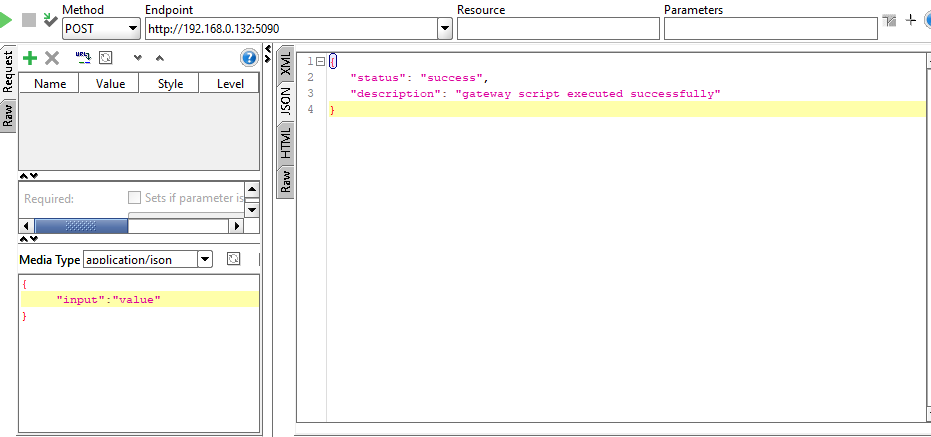The image size is (931, 437).
Task: Click the extract parameters from URL icon
Action: (x=83, y=59)
